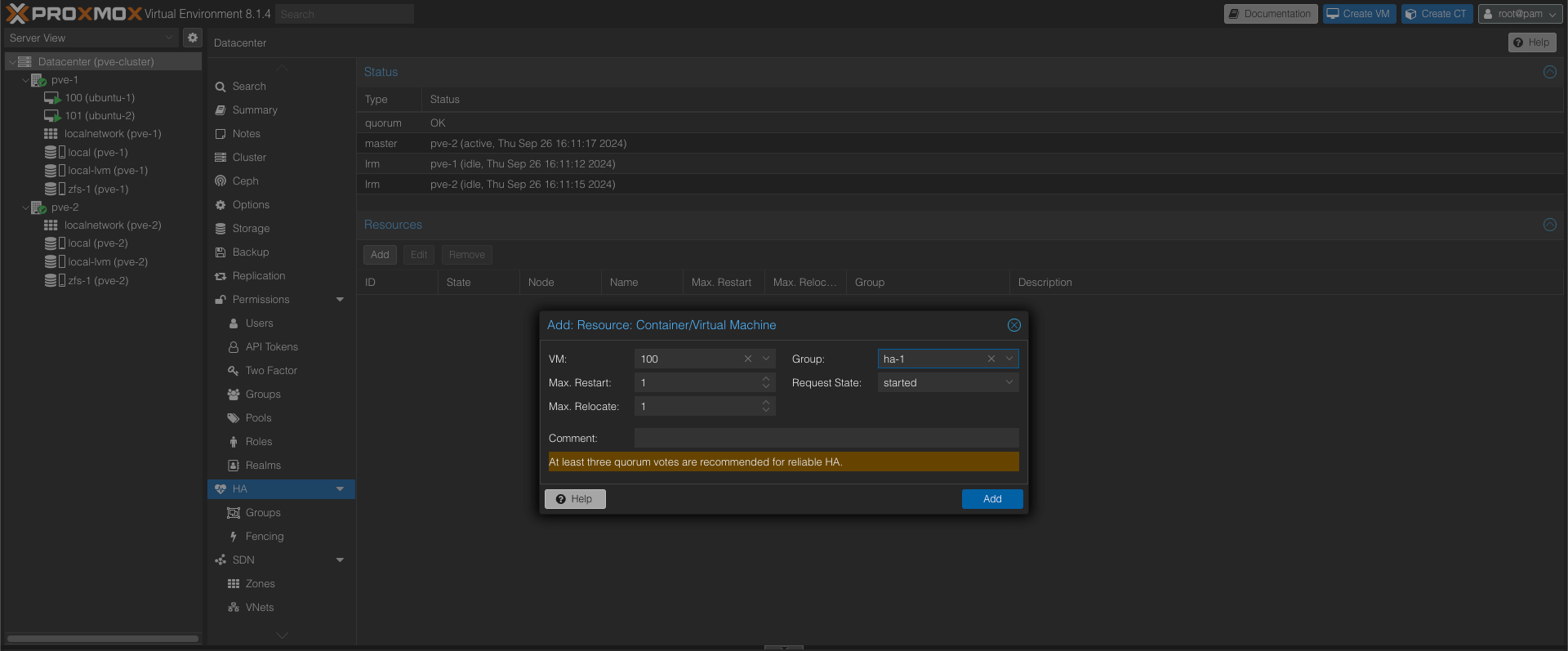
Task: Increase the Max. Restart value
Action: 766,378
